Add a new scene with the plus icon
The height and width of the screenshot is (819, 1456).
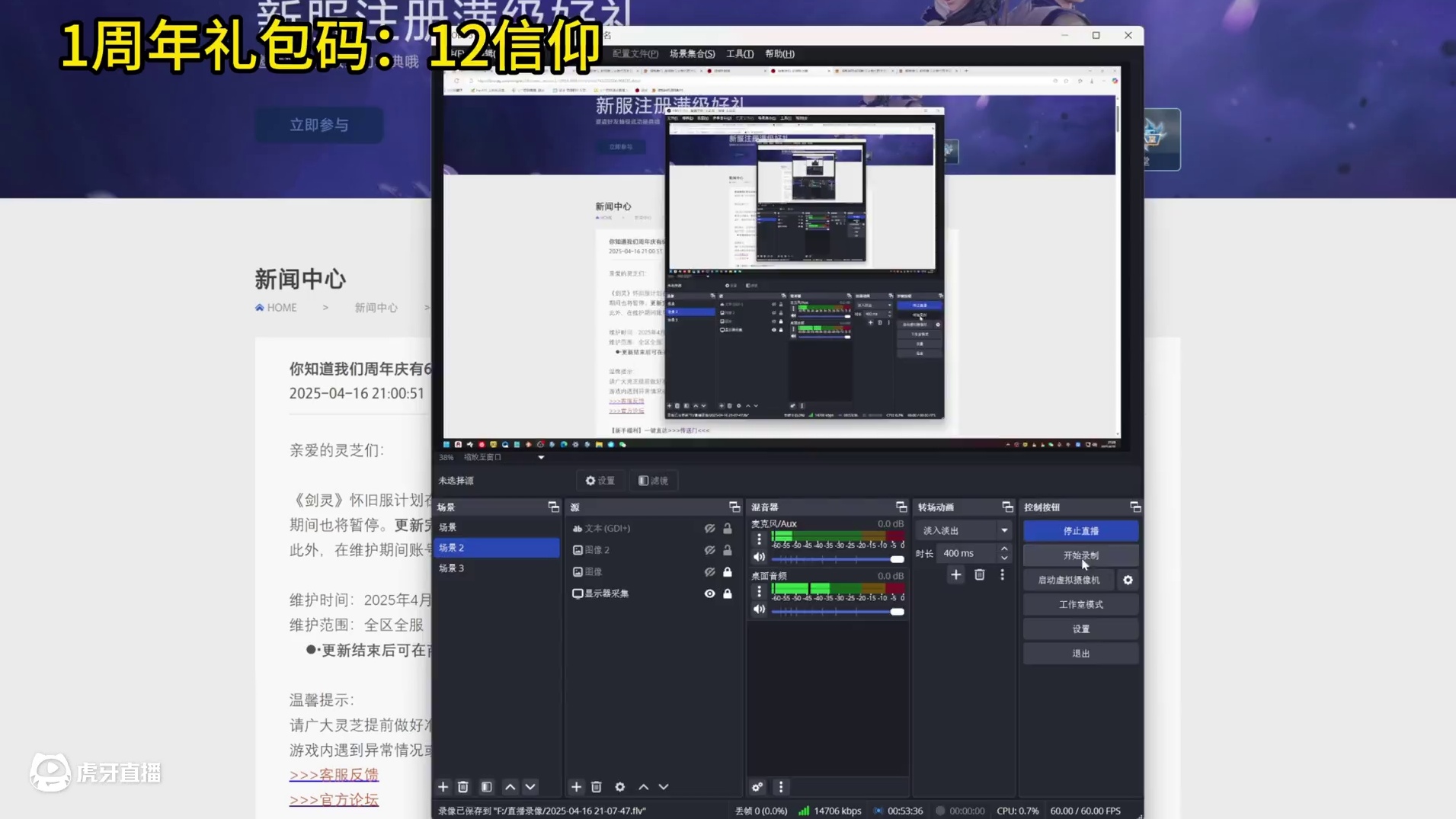coord(443,786)
